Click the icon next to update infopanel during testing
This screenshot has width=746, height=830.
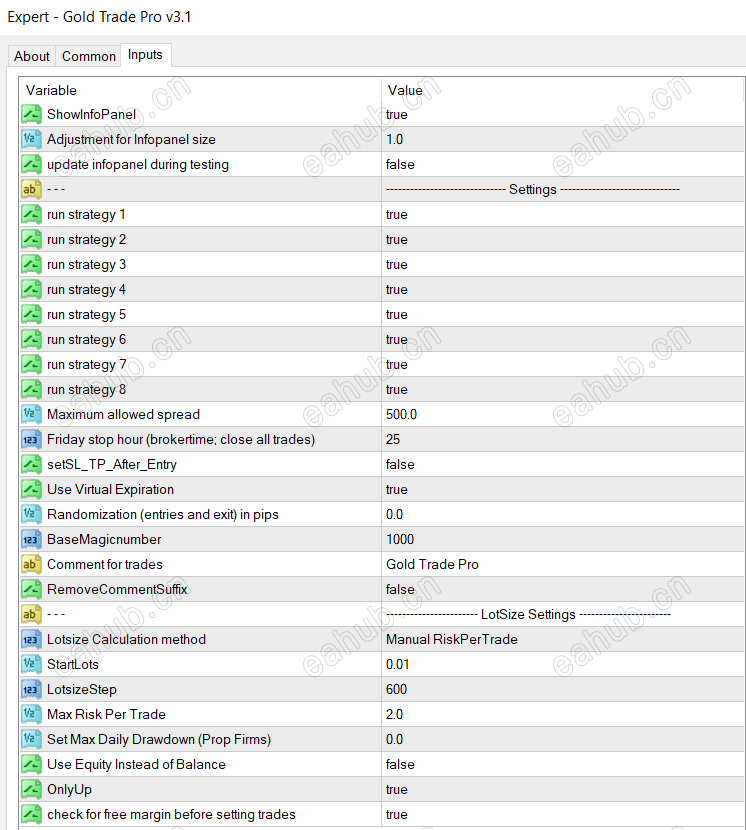tap(31, 164)
